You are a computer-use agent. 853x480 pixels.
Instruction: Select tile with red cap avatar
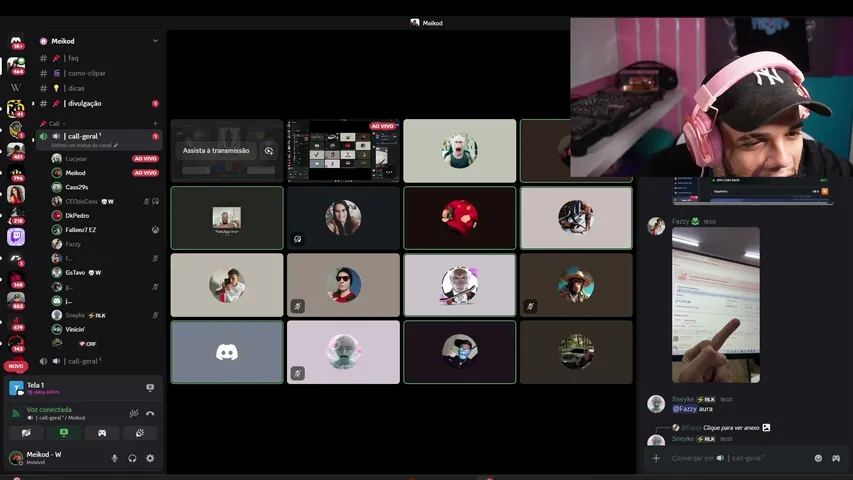click(460, 218)
